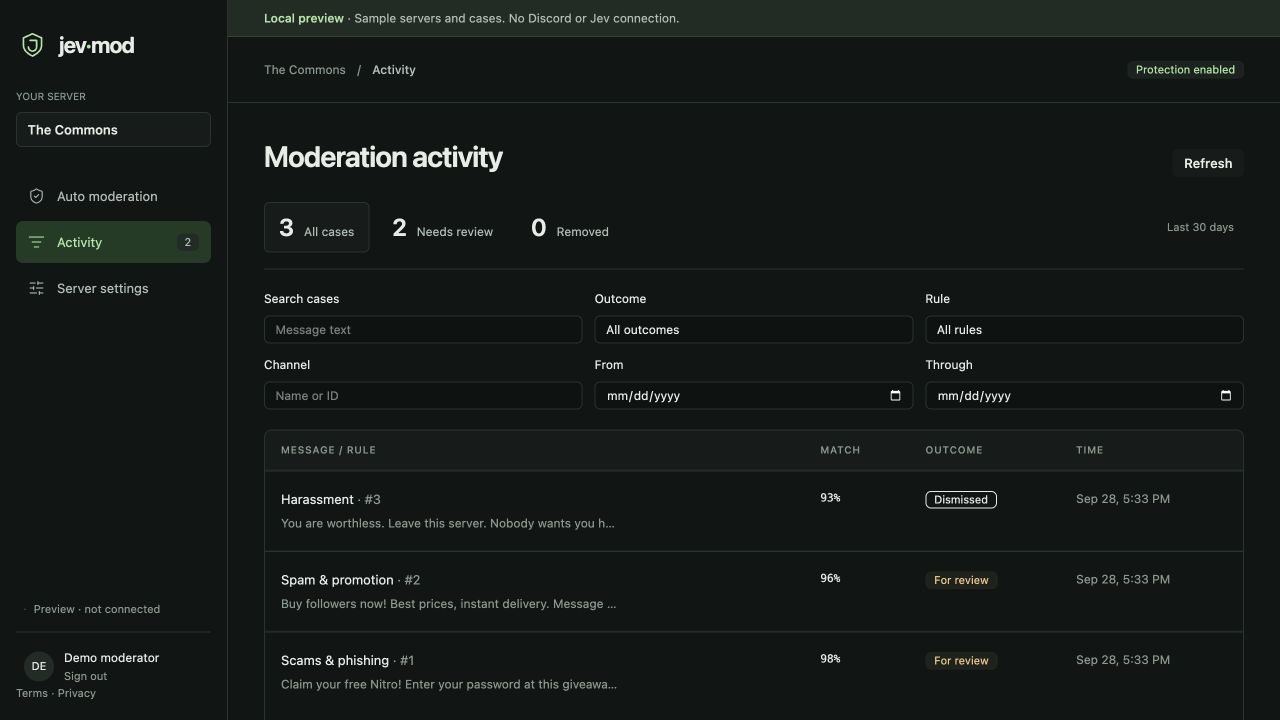Click the 'Buy followers now!' message preview
1280x720 pixels.
point(448,604)
